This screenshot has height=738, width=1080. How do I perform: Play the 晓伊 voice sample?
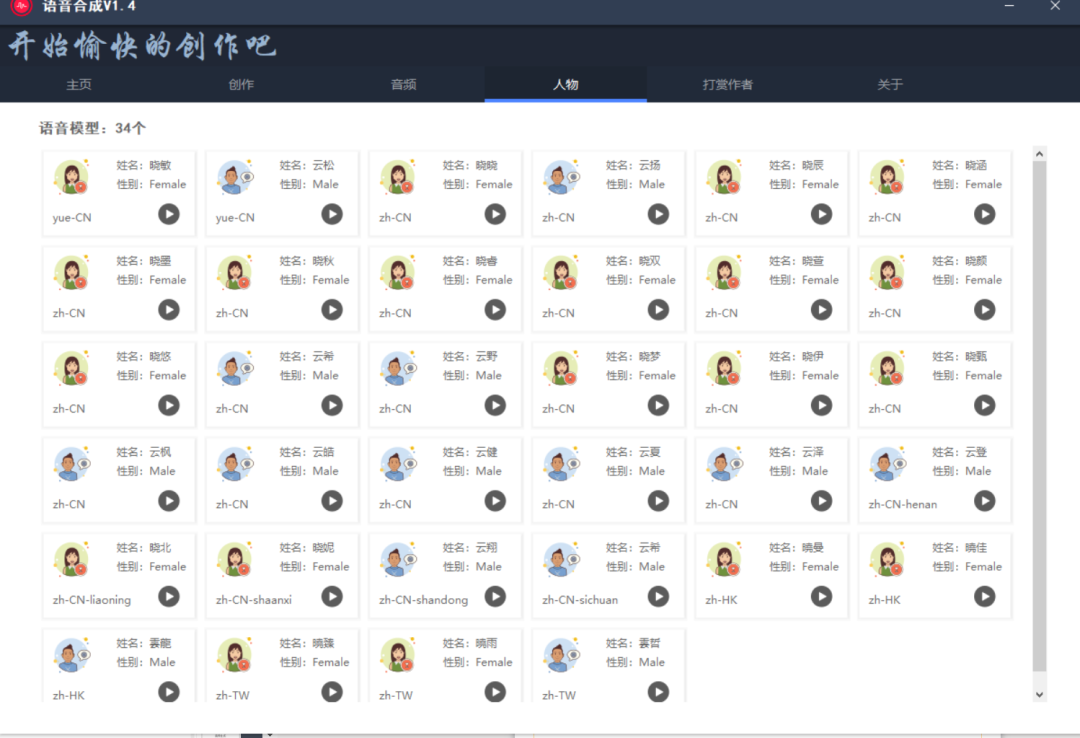821,405
